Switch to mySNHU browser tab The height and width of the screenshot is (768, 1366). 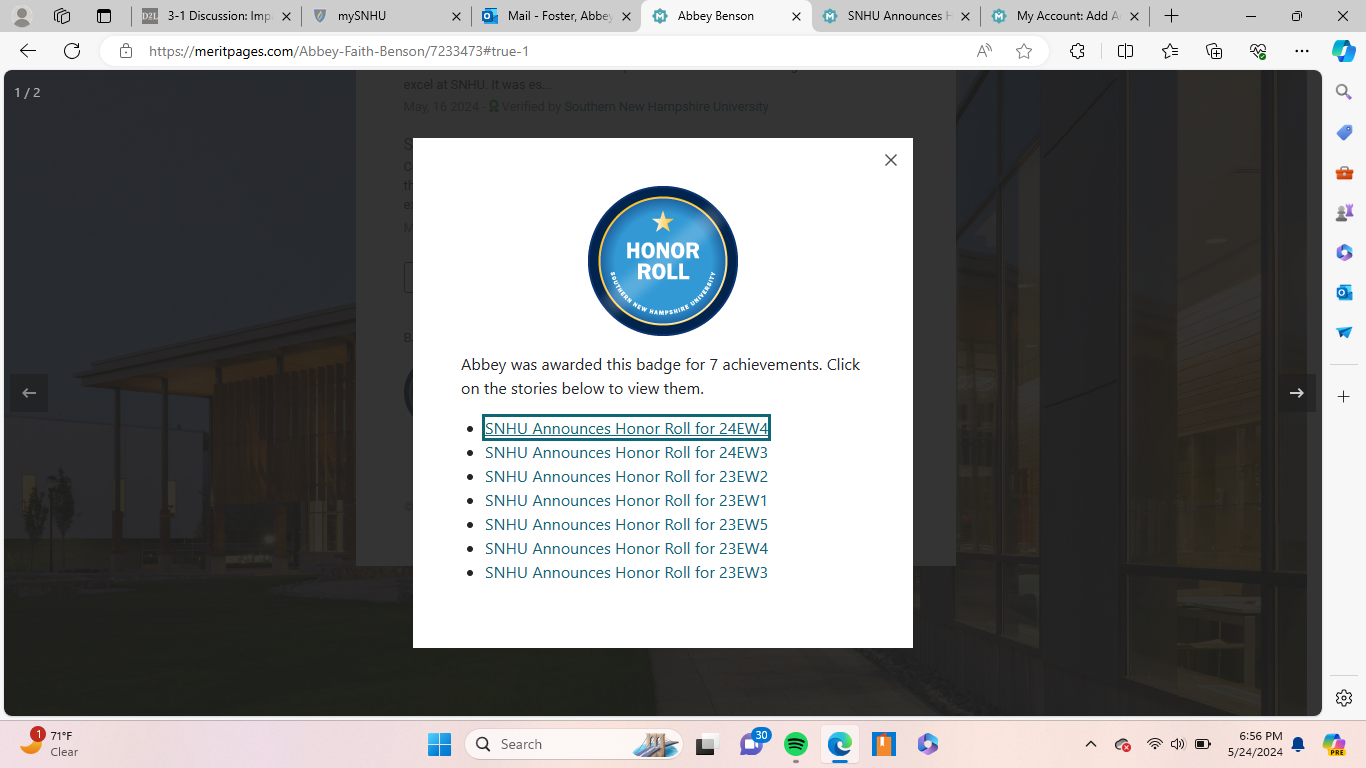coord(386,16)
